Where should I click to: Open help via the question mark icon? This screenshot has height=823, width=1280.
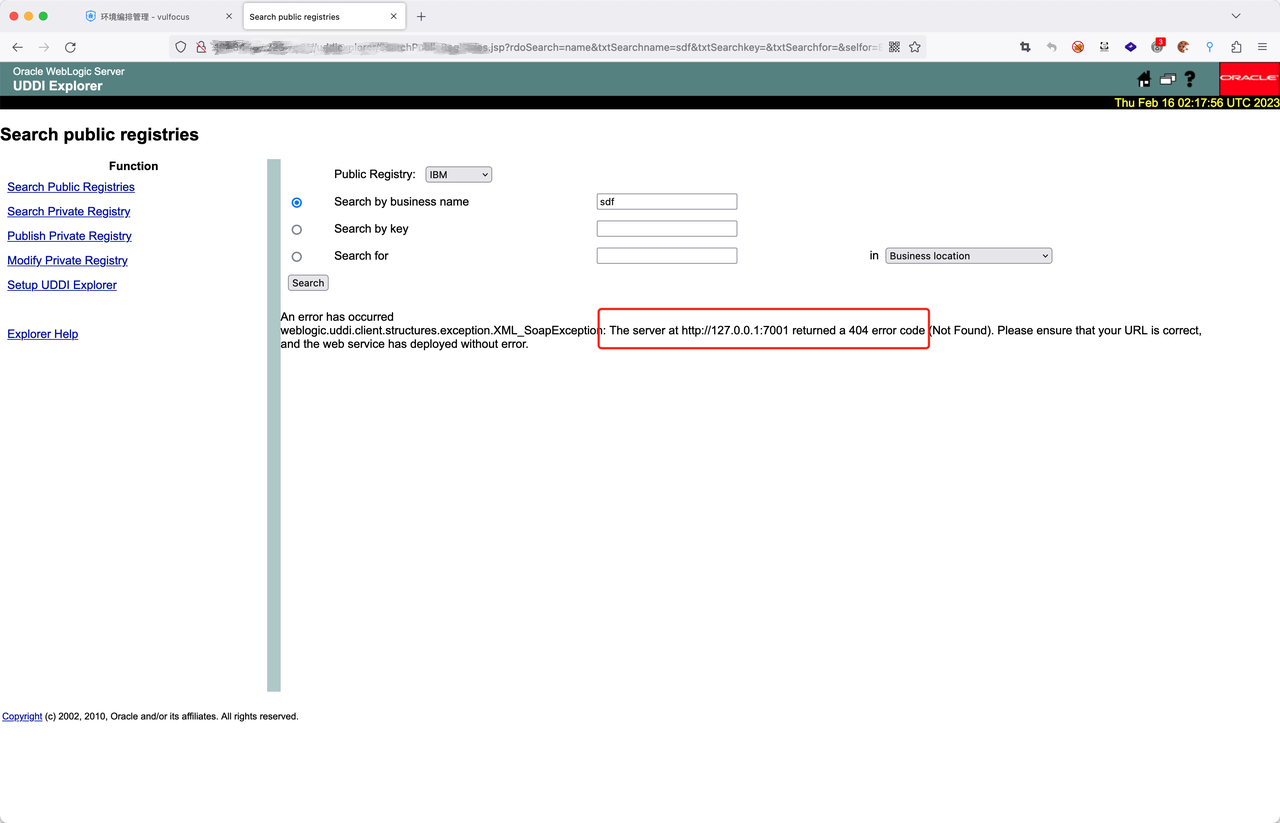[x=1190, y=79]
